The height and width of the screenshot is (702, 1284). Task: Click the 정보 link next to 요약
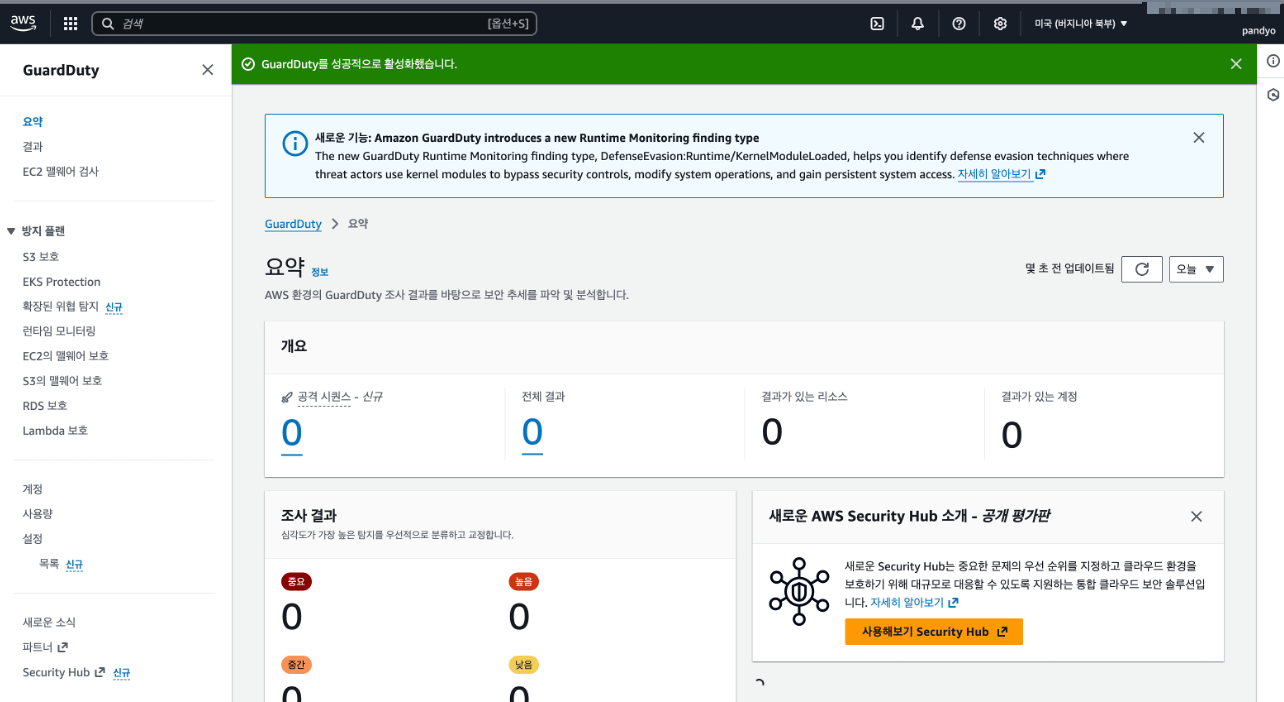[320, 272]
